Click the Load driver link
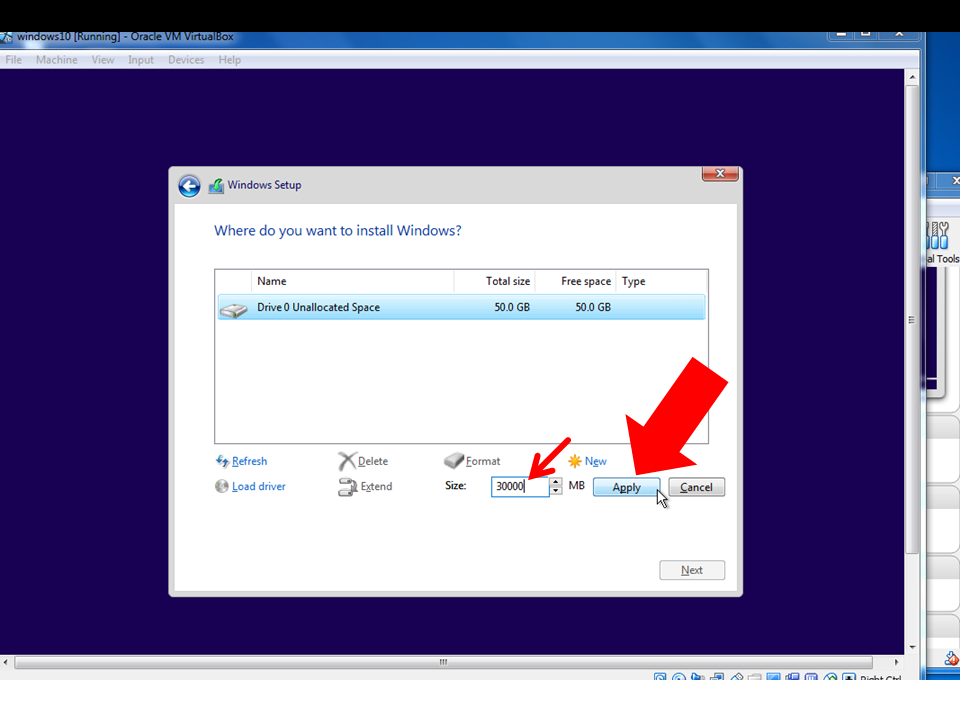960x720 pixels. coord(258,486)
